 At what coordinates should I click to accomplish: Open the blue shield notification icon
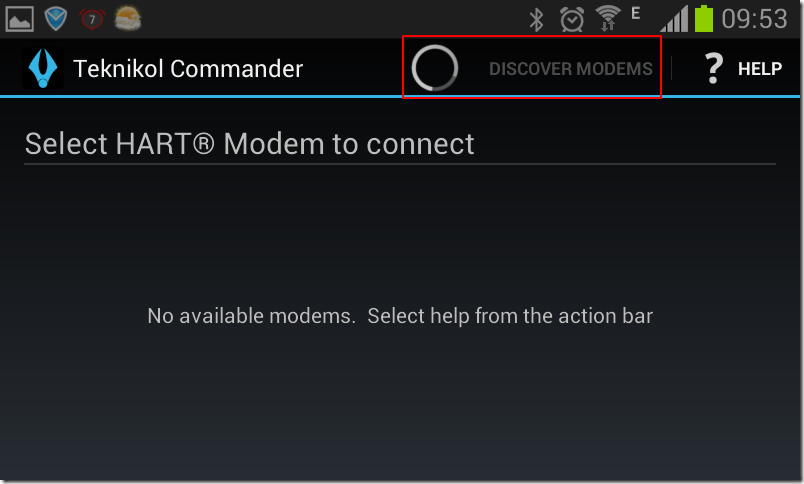(x=55, y=19)
